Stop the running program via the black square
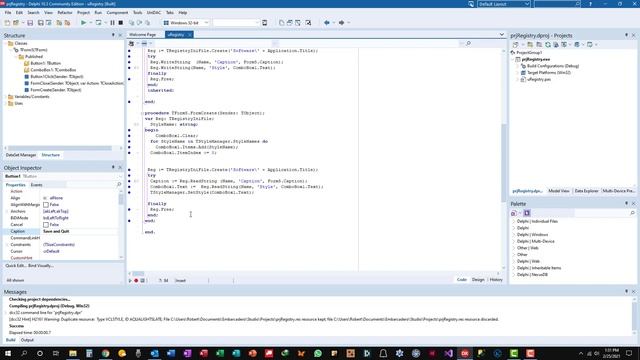This screenshot has height=360, width=640. coord(121,23)
